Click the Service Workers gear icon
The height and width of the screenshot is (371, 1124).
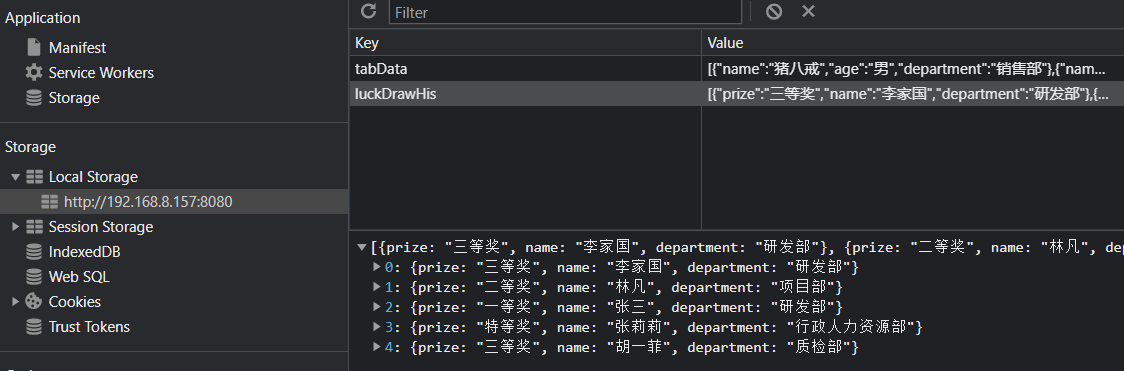(34, 72)
